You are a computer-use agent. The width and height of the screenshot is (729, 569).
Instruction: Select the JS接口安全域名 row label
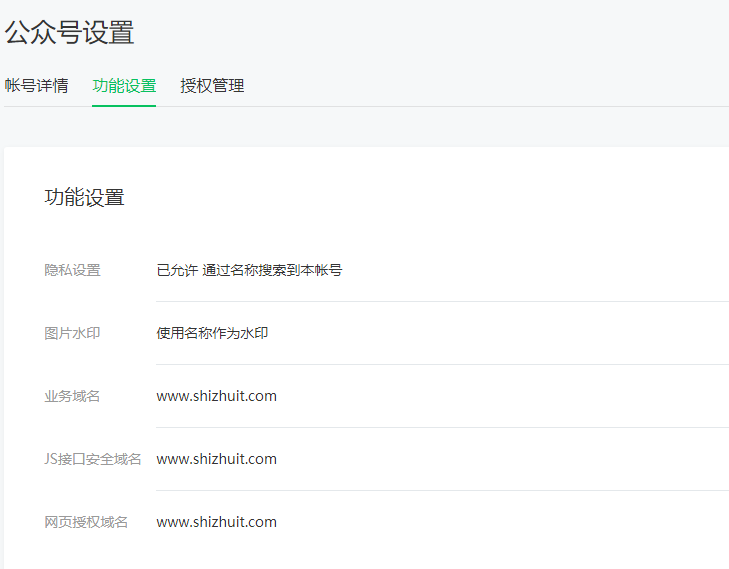click(93, 459)
